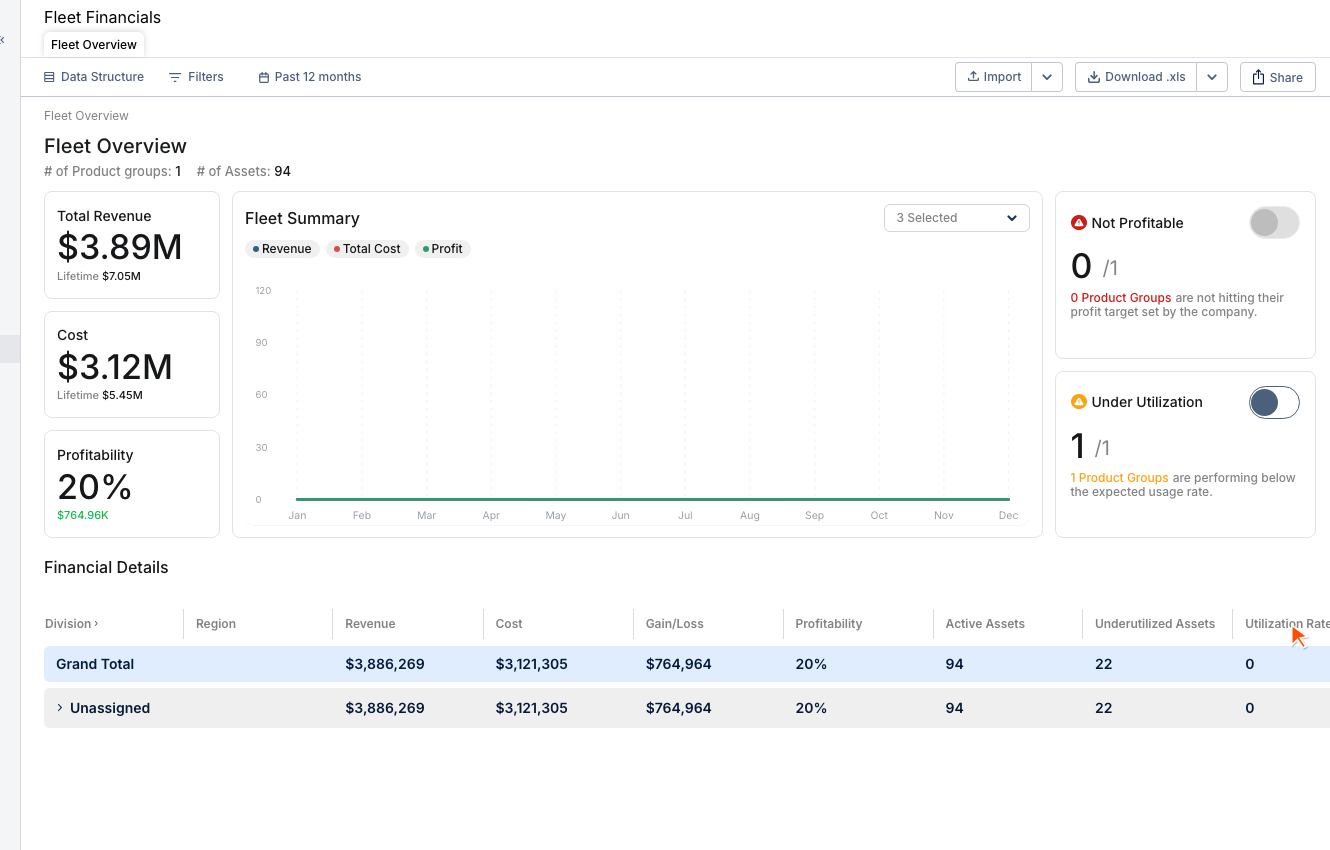This screenshot has height=850, width=1330.
Task: Open the Fleet Overview tab
Action: point(94,44)
